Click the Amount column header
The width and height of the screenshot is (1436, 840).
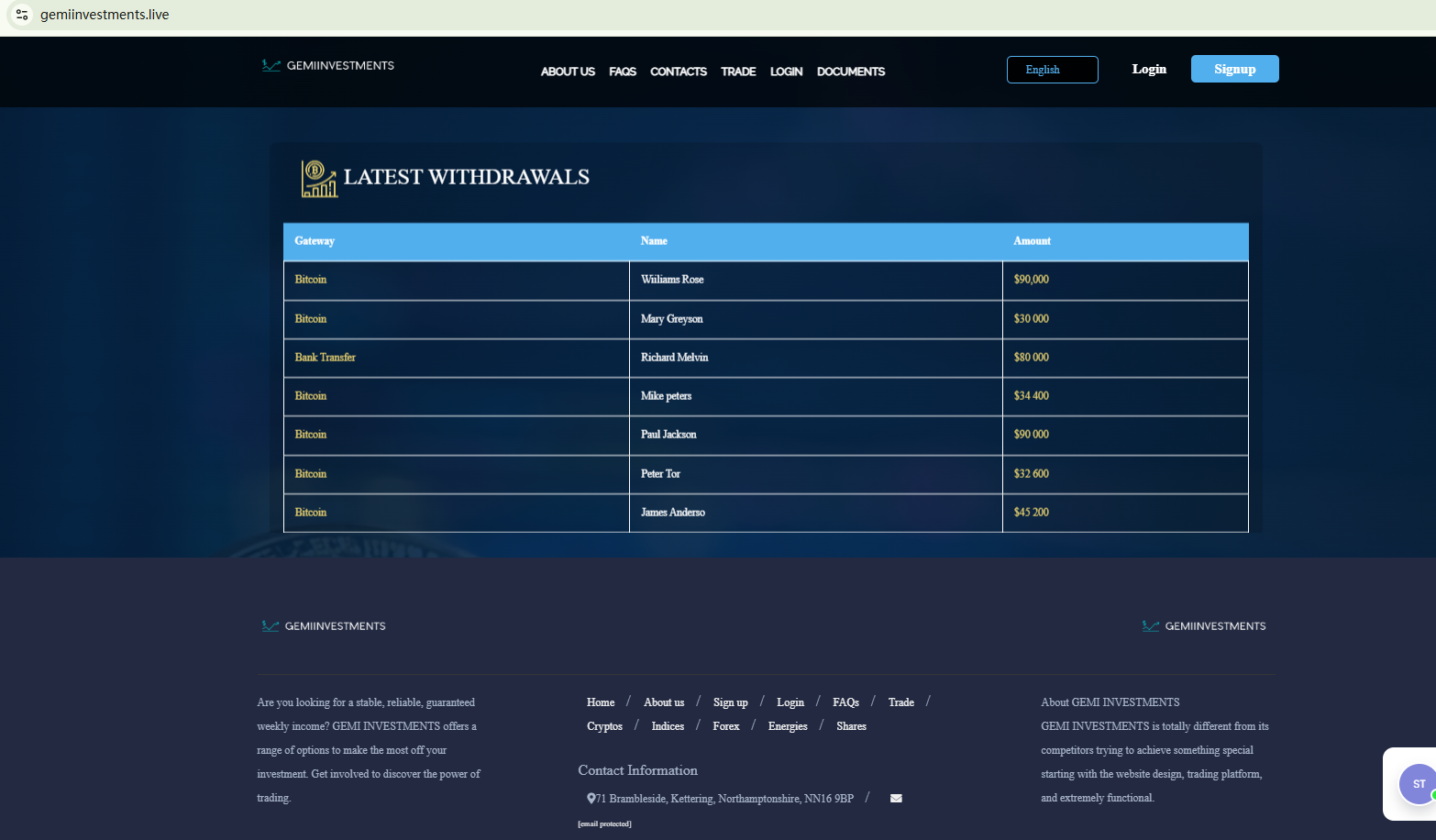click(x=1032, y=241)
